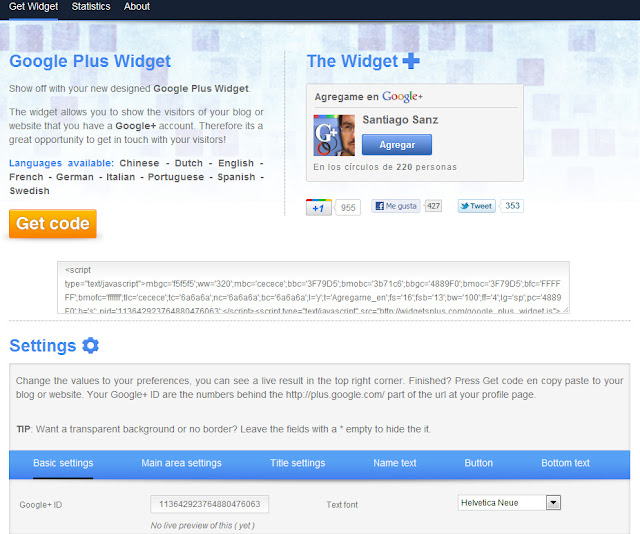
Task: Click the Facebook Me gusta button
Action: [396, 206]
